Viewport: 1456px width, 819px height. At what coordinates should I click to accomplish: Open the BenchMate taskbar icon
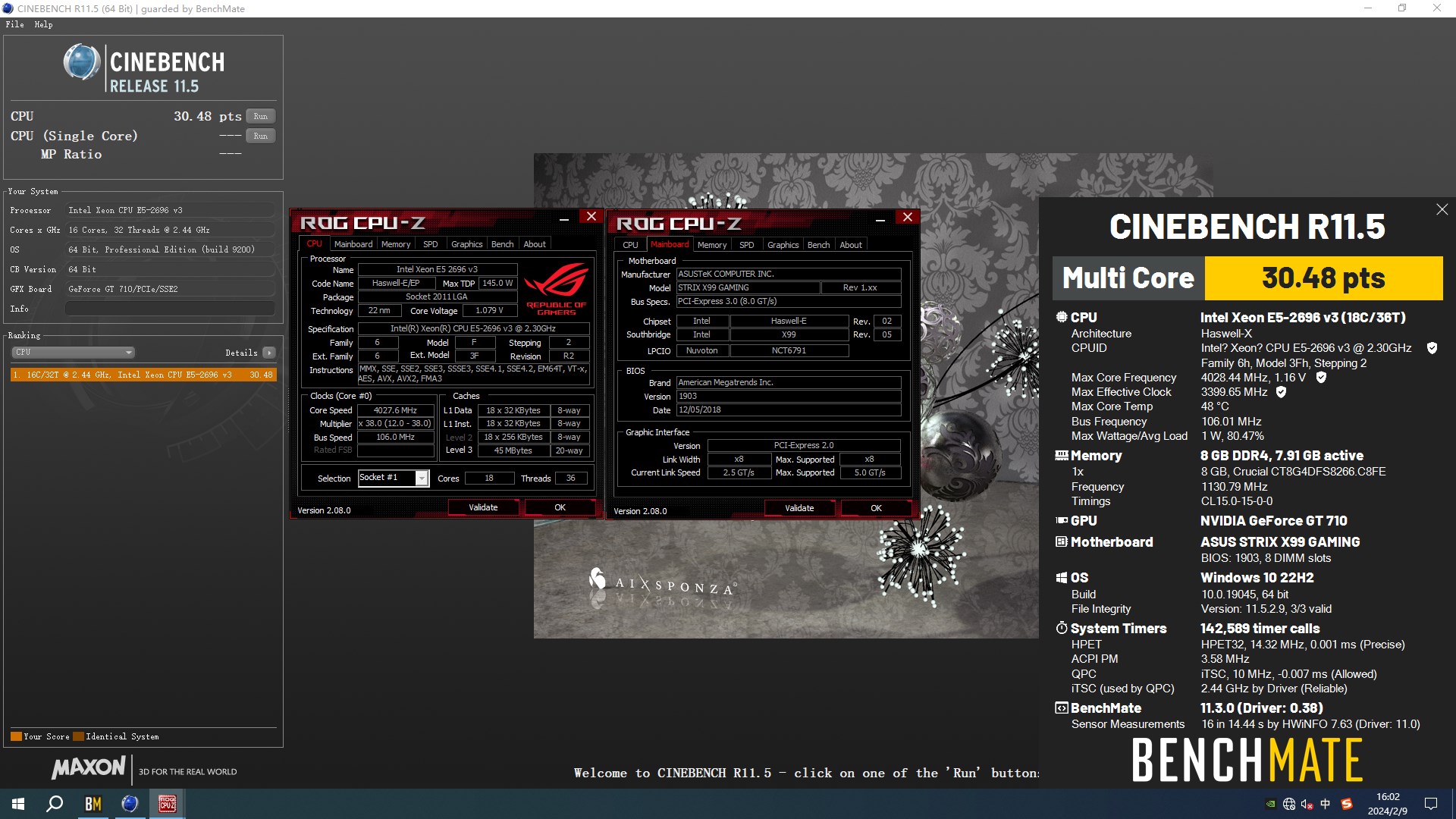pos(93,804)
